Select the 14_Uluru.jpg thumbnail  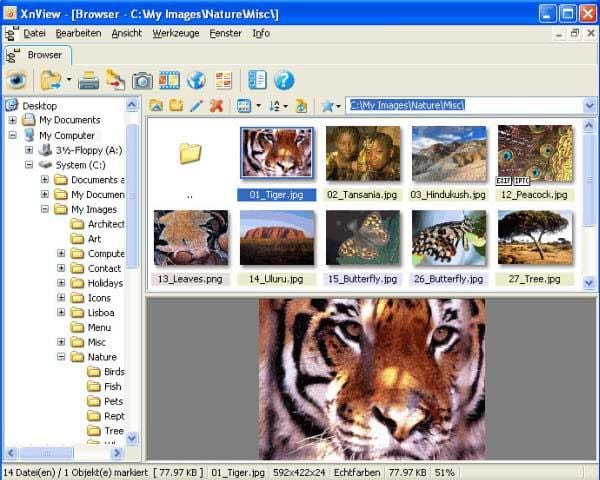click(277, 238)
